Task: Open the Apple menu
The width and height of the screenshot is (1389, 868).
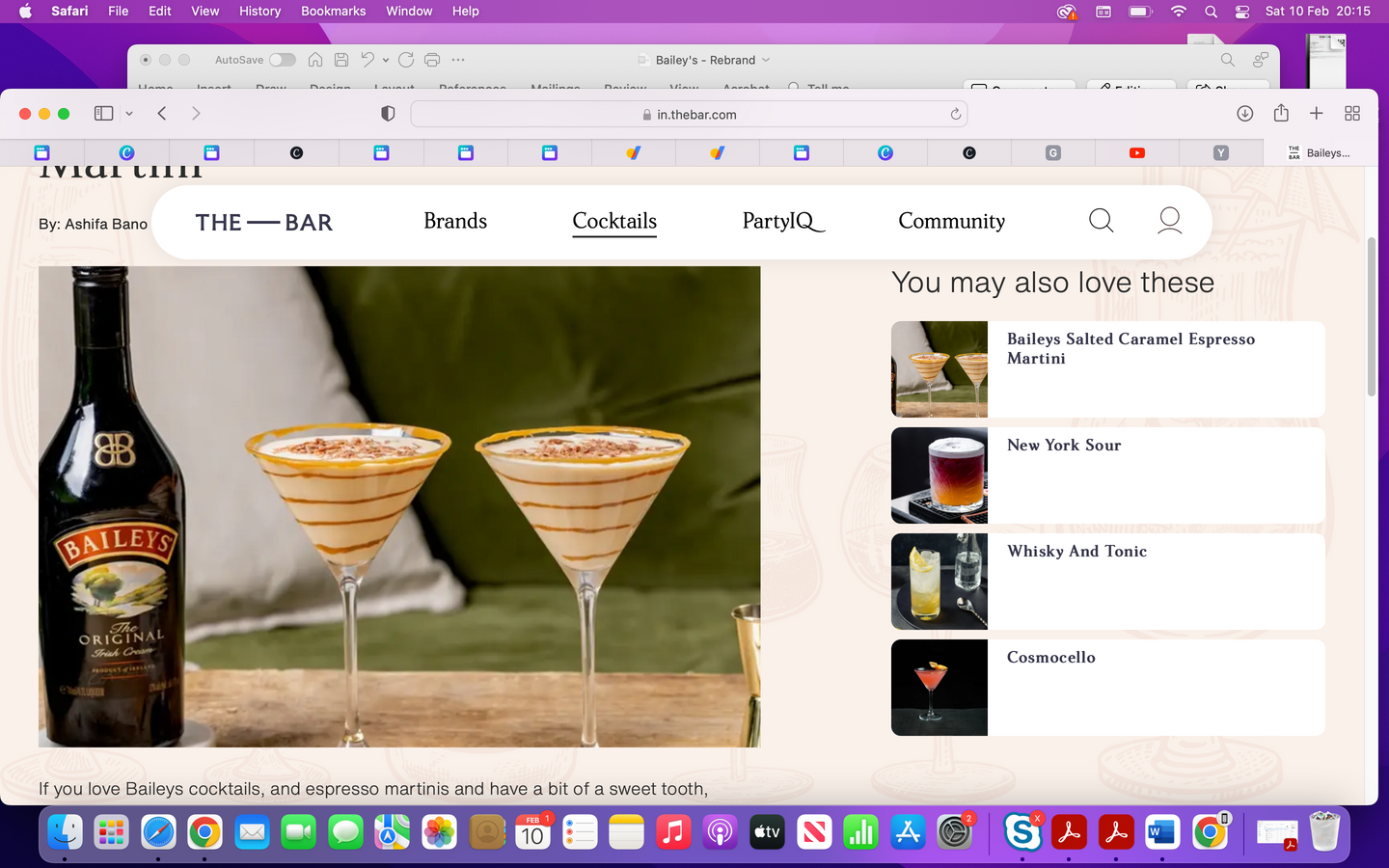Action: pos(25,12)
